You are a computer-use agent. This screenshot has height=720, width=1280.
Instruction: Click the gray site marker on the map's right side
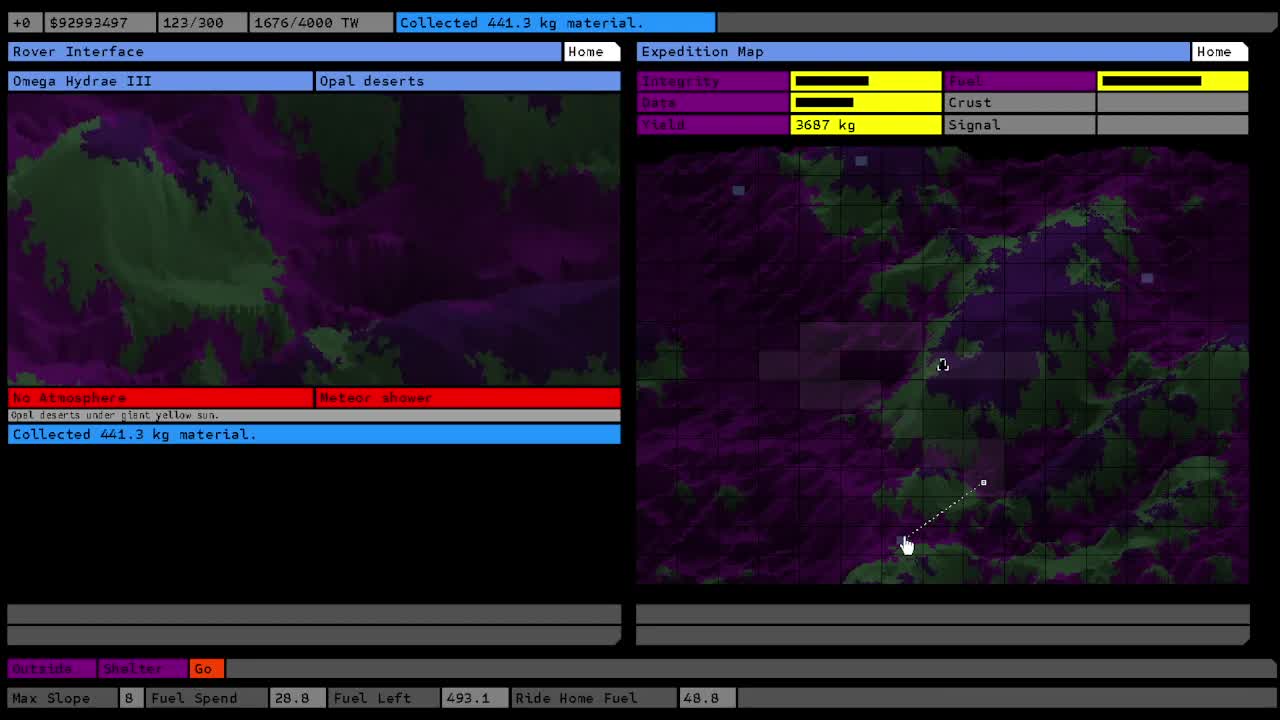1147,278
